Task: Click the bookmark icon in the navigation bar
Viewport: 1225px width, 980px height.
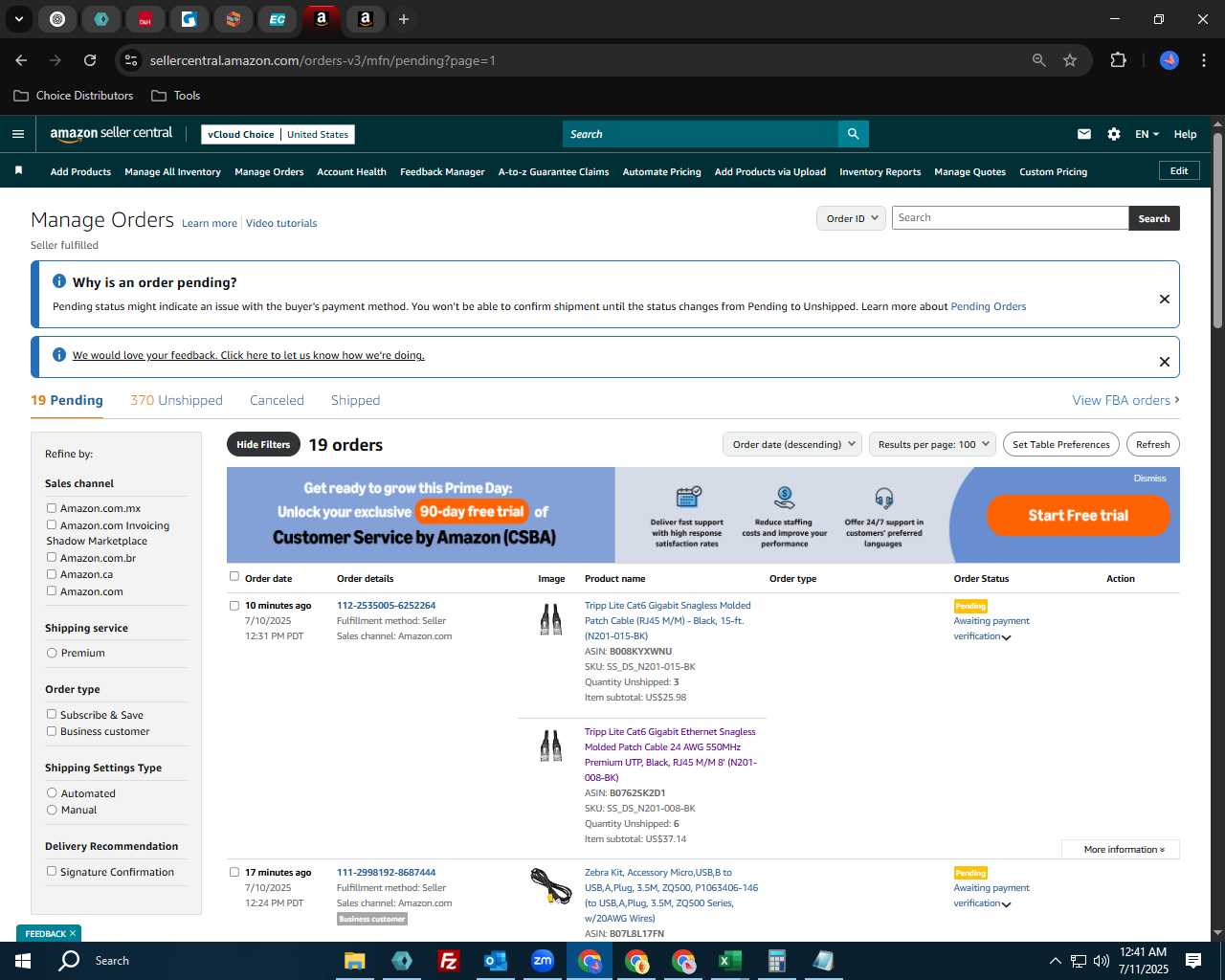Action: tap(18, 171)
